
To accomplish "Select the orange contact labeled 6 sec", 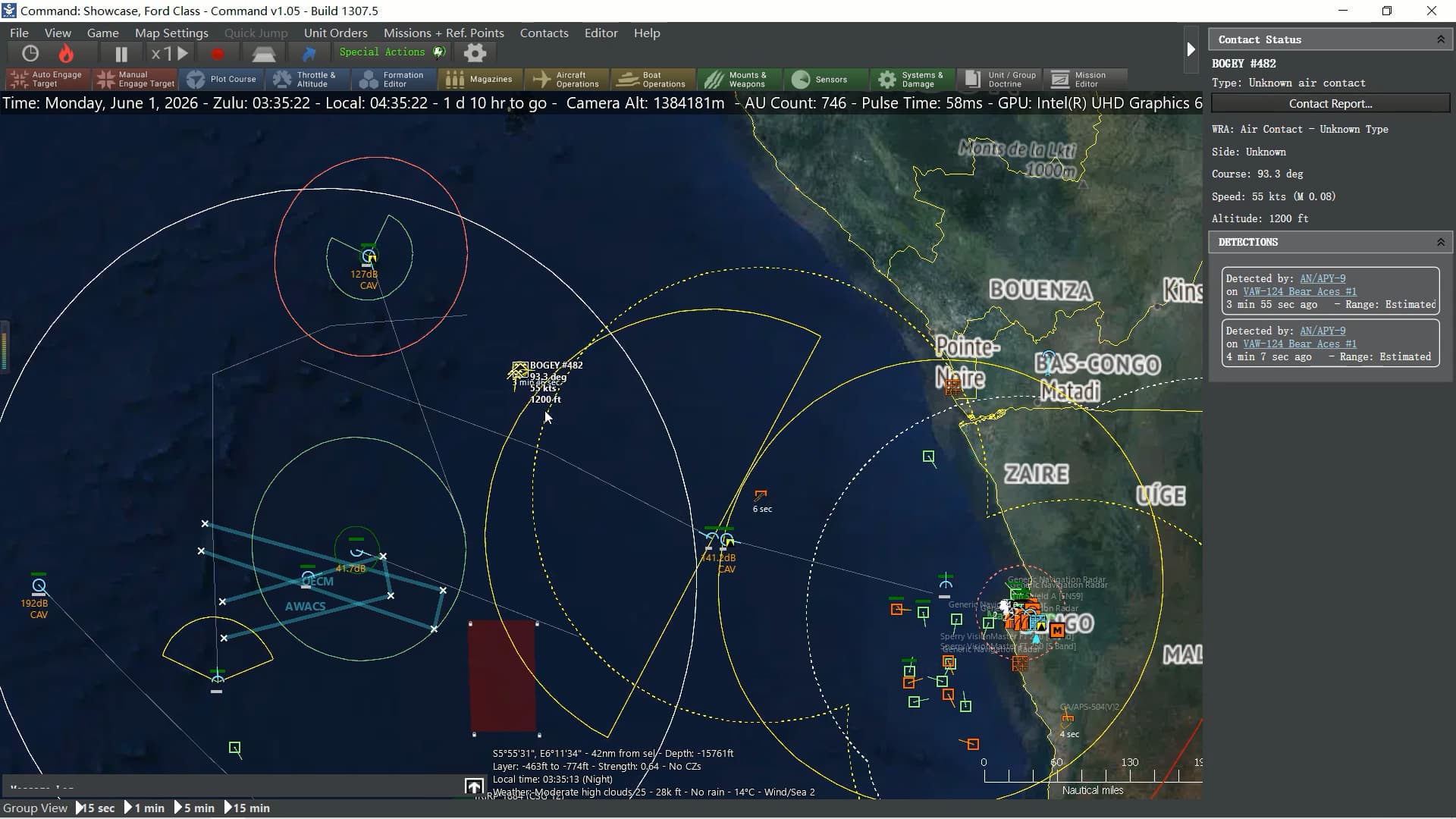I will tap(761, 495).
